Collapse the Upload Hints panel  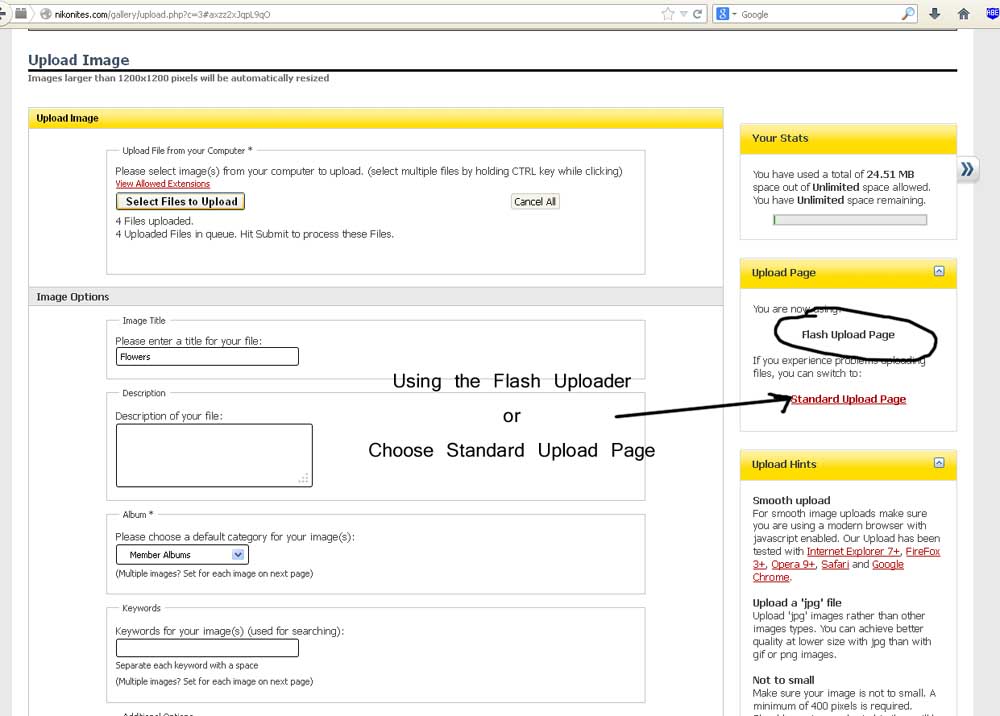click(x=939, y=463)
